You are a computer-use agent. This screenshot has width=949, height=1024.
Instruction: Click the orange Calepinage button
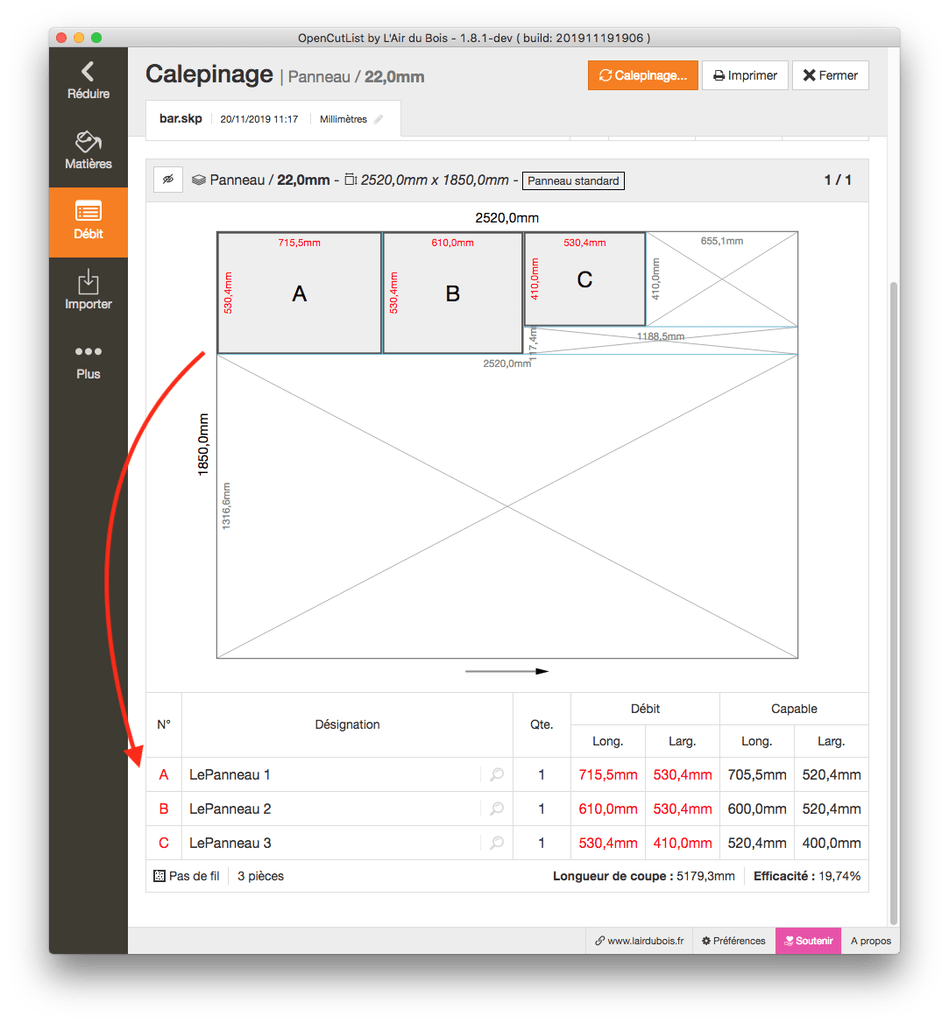pyautogui.click(x=643, y=75)
